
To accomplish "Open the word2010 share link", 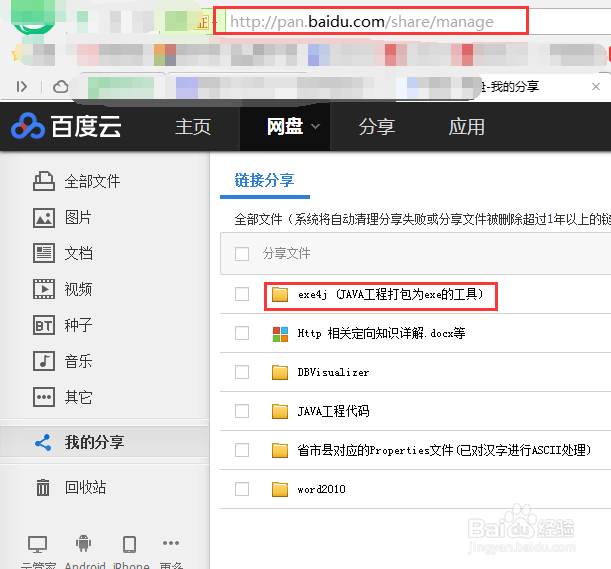I will point(321,489).
